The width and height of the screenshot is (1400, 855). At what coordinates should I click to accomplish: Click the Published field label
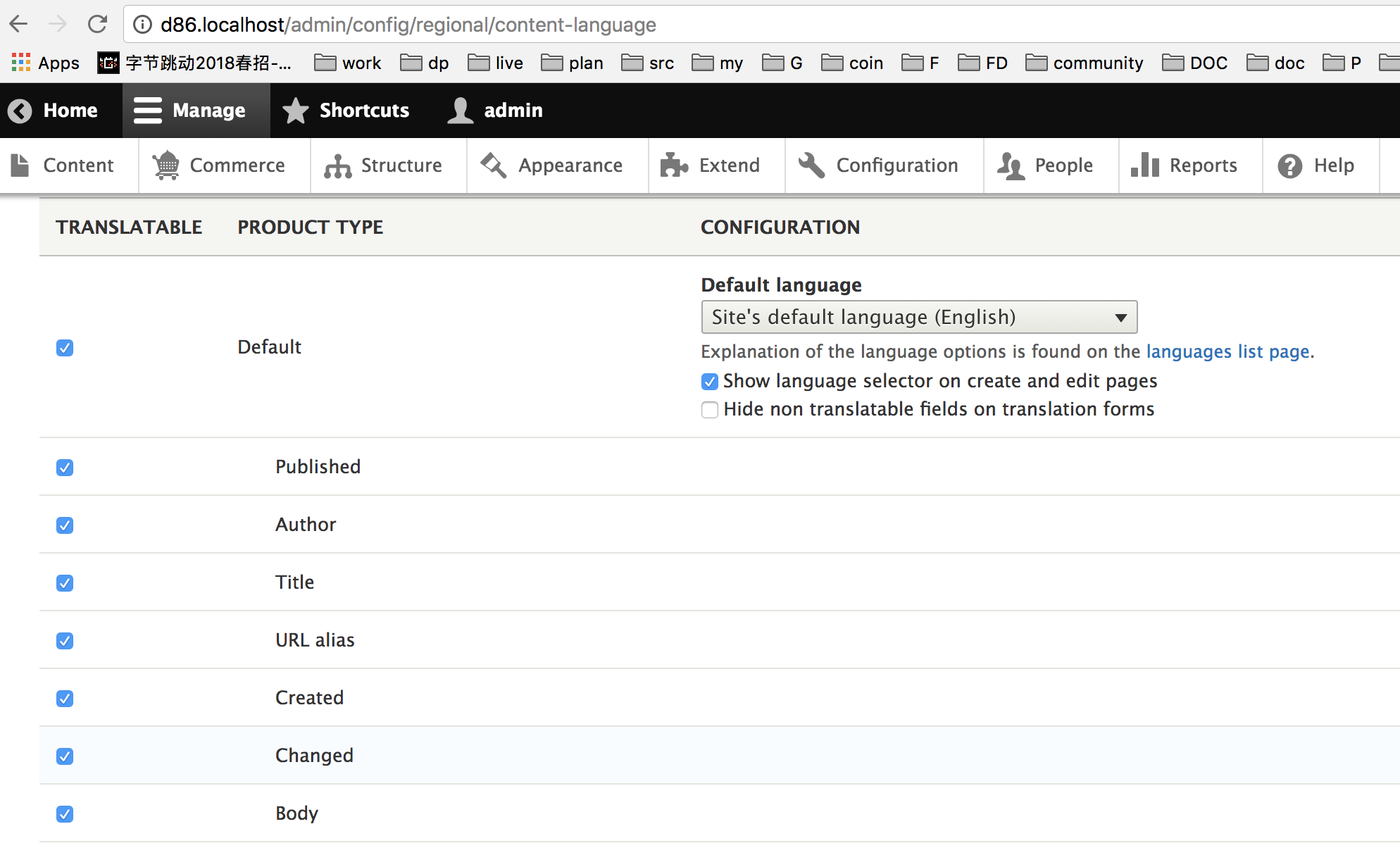[318, 466]
